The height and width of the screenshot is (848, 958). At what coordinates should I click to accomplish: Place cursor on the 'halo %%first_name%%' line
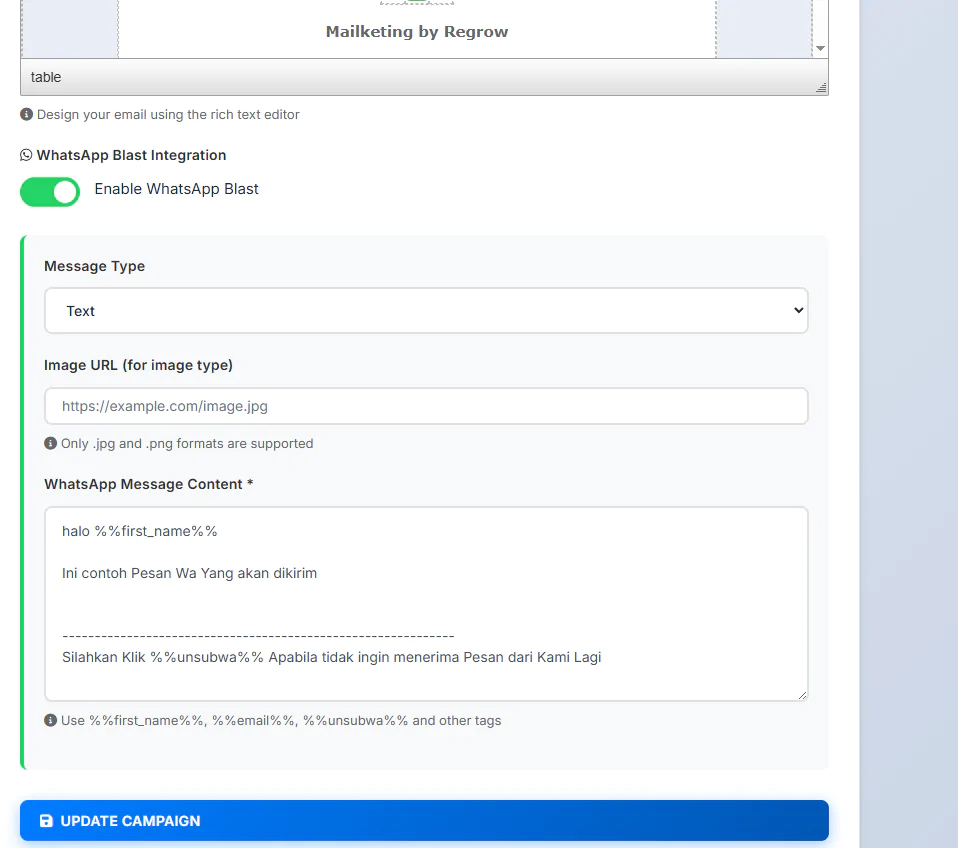140,531
